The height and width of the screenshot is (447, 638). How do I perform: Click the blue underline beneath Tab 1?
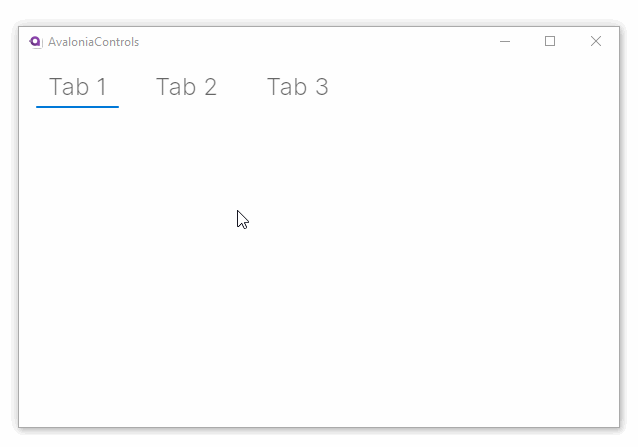78,106
